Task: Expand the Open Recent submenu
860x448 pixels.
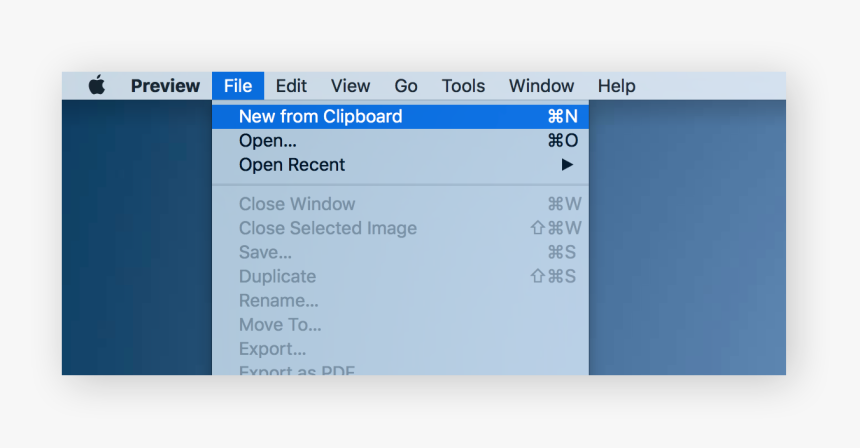Action: [400, 165]
